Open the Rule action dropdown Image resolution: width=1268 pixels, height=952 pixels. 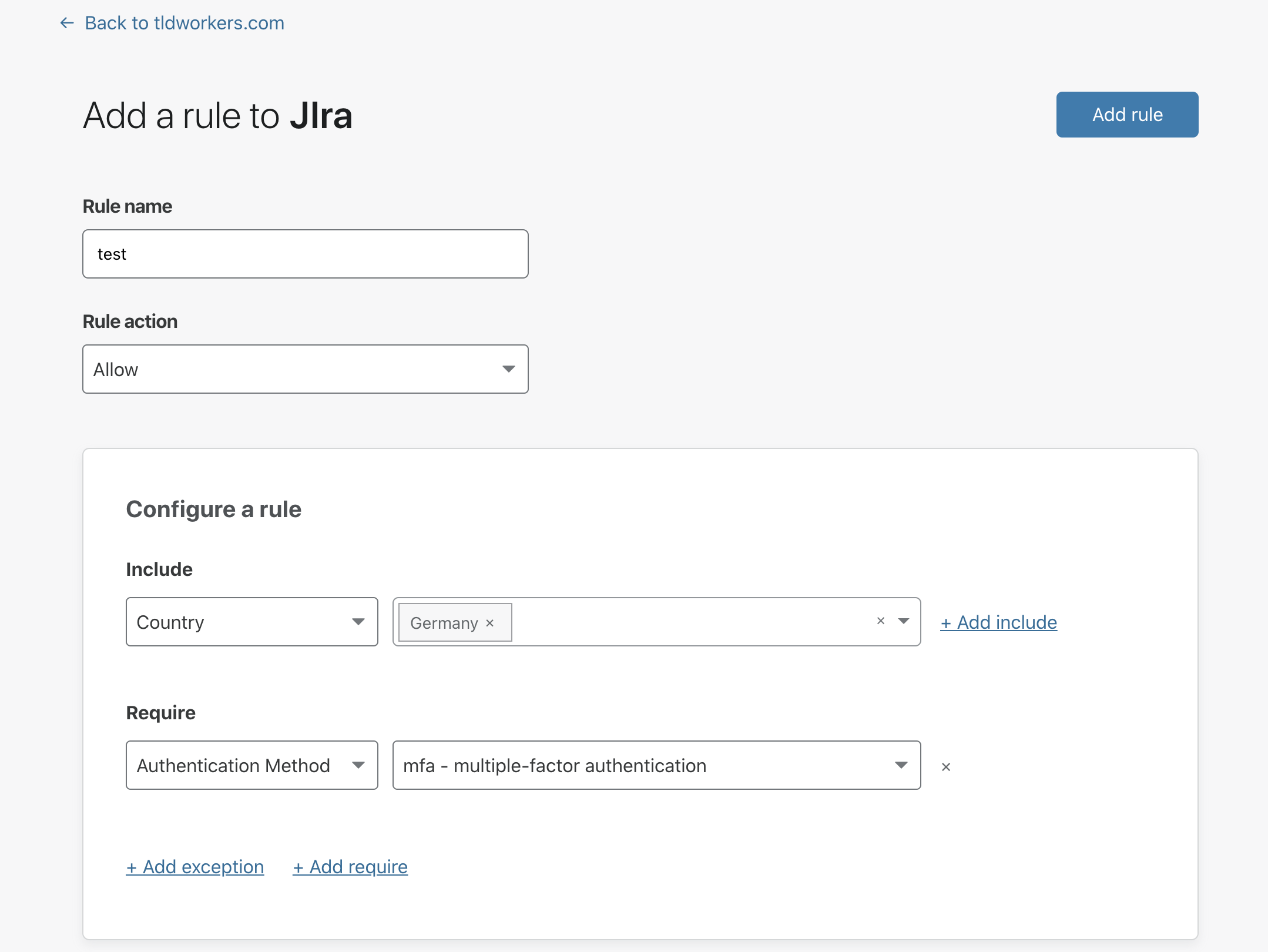click(x=305, y=369)
